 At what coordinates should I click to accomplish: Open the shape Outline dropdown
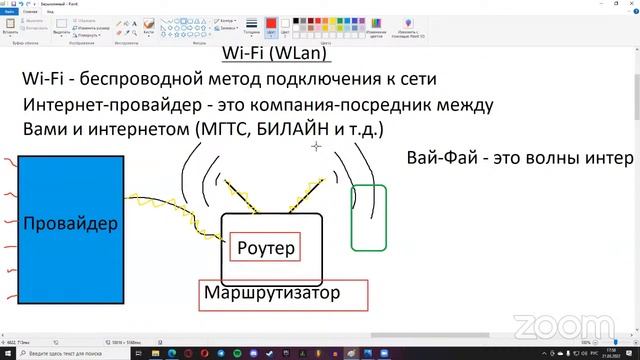pyautogui.click(x=225, y=21)
